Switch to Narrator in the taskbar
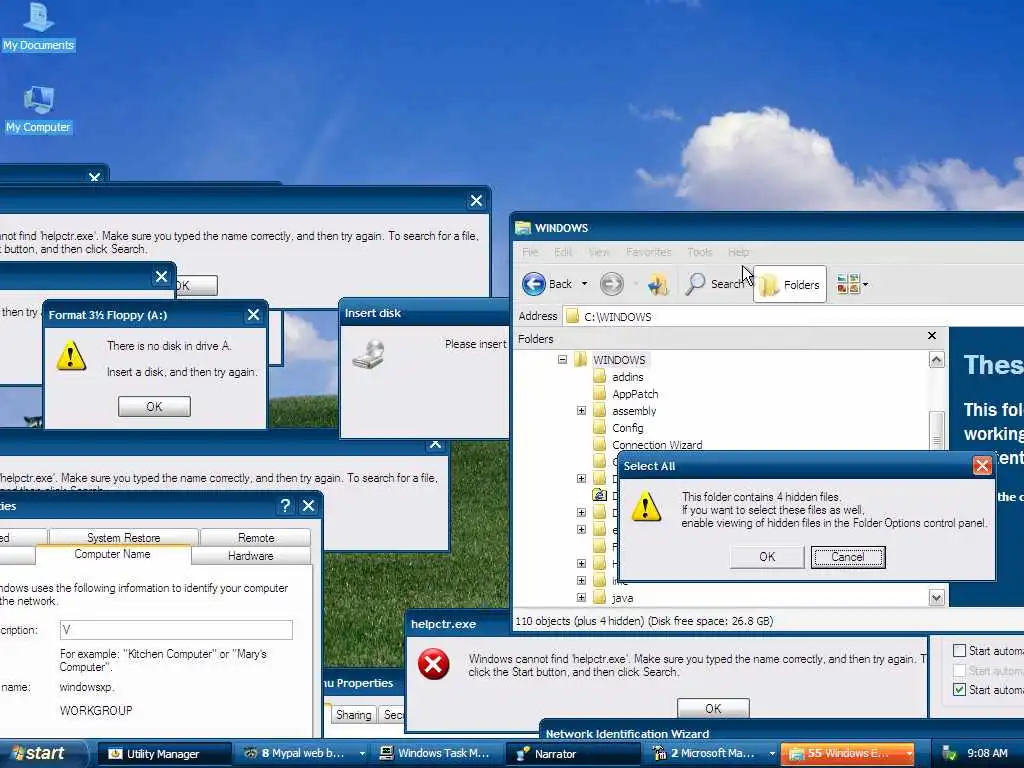Viewport: 1024px width, 768px height. click(x=574, y=754)
